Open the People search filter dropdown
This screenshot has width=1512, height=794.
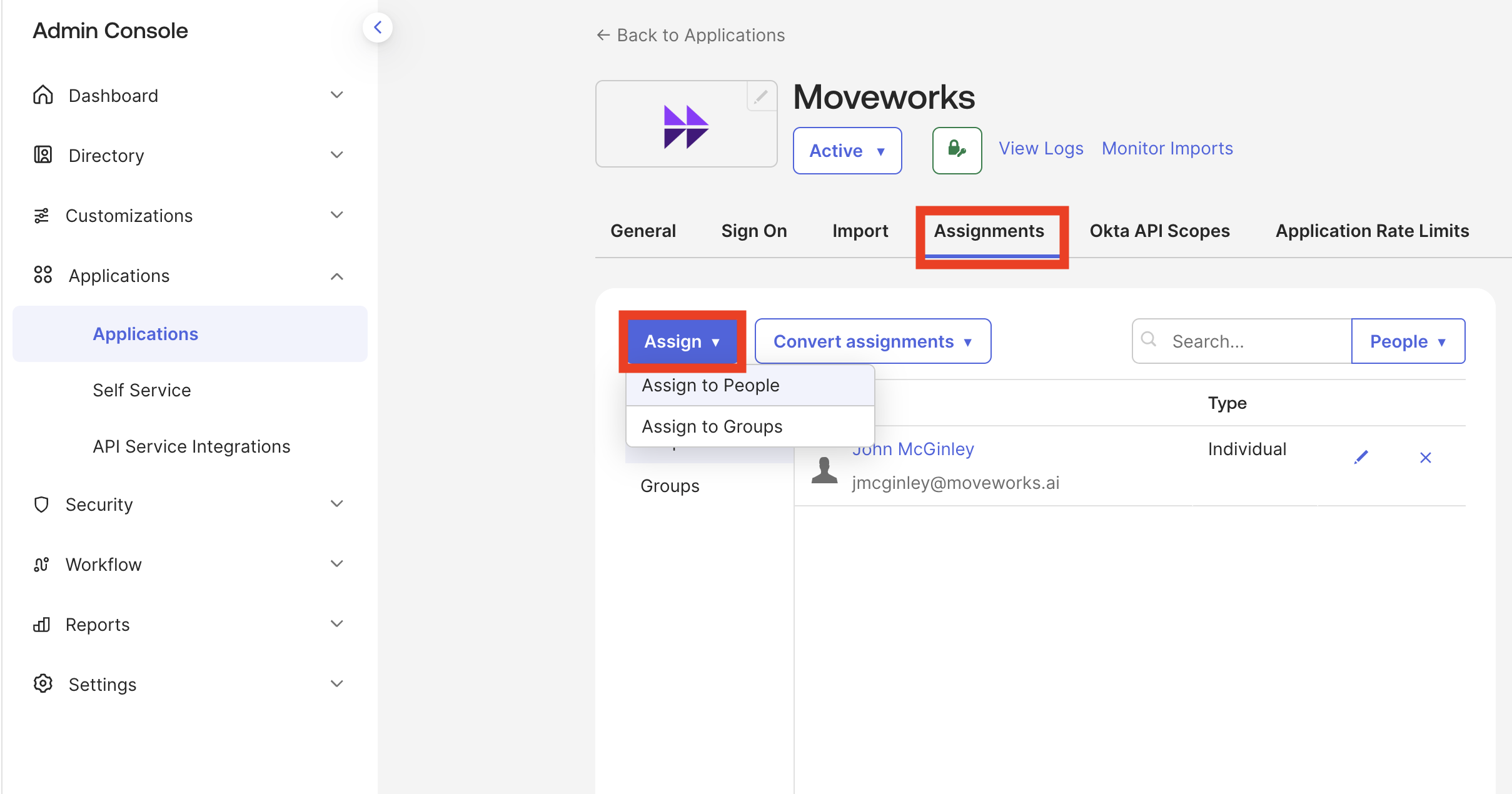[1408, 341]
